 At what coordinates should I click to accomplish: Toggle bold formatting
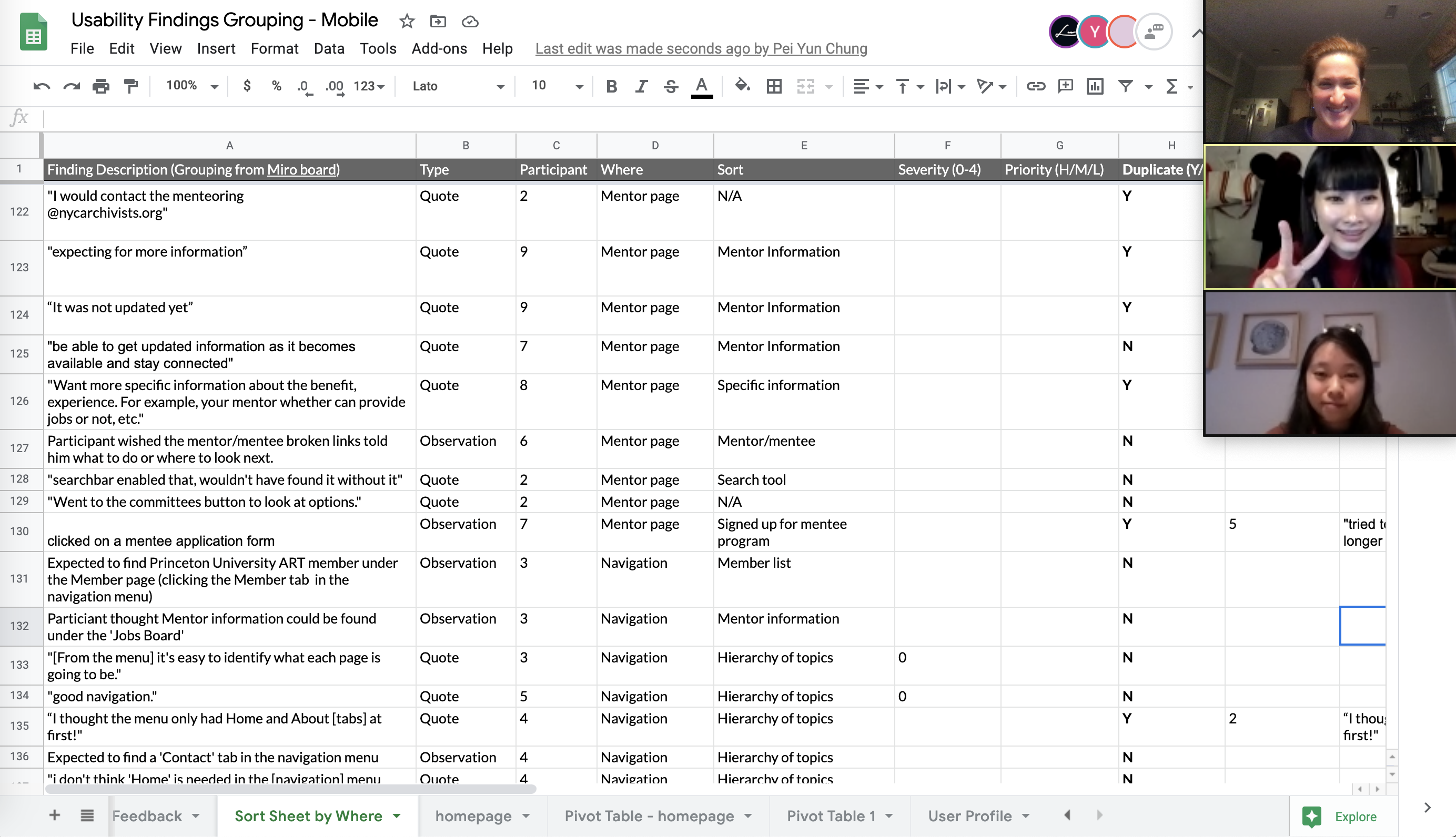(x=611, y=86)
